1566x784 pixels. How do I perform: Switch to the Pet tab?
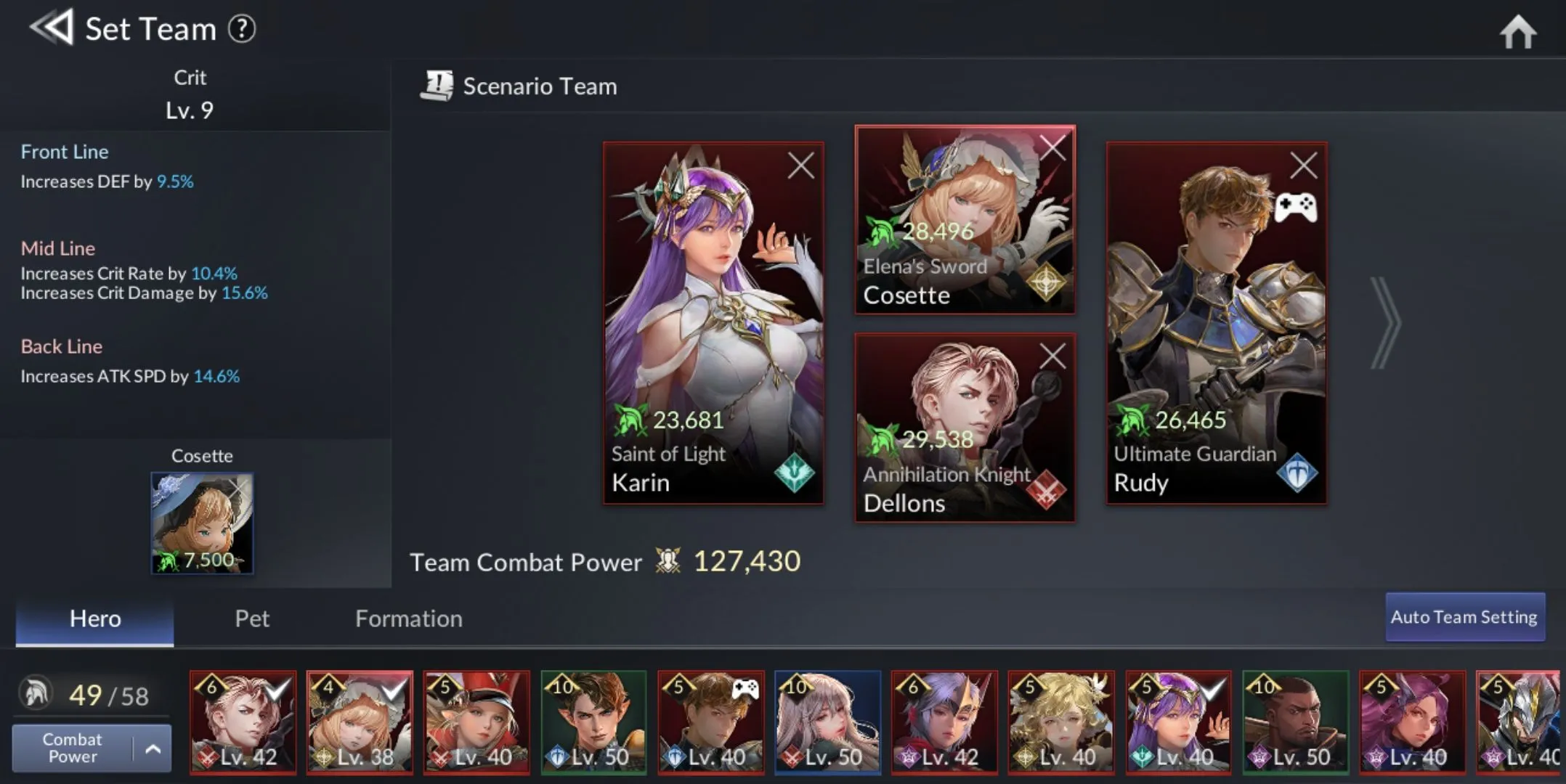(252, 618)
